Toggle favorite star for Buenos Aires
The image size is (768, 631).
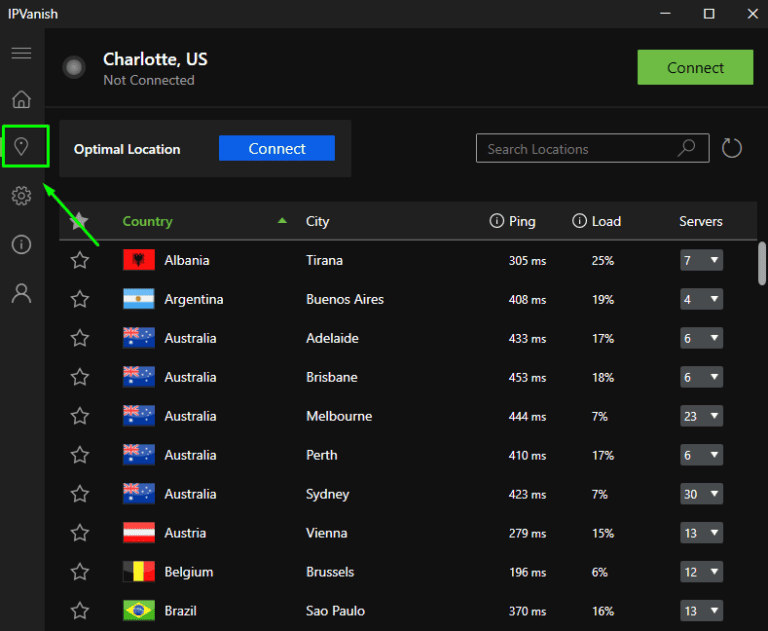pyautogui.click(x=80, y=299)
